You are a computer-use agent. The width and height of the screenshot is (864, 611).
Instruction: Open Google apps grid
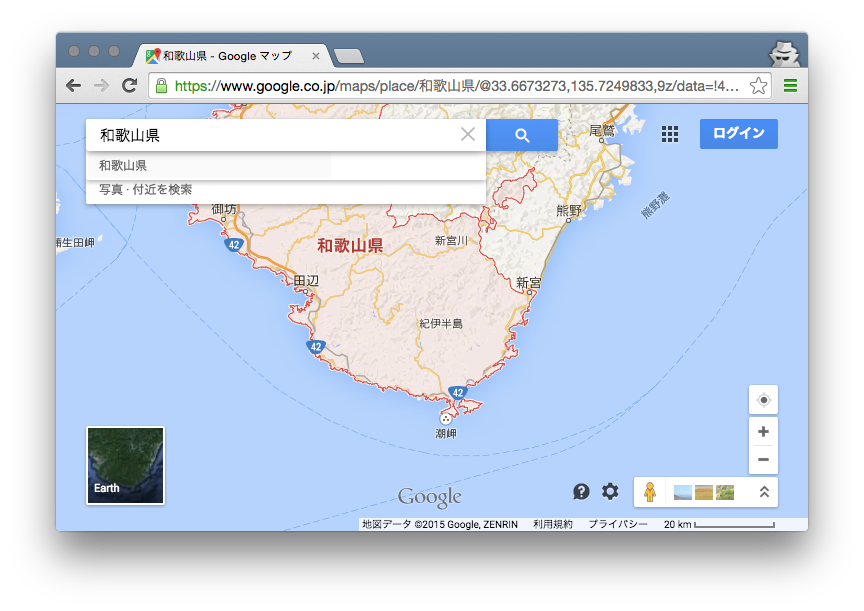pos(669,134)
